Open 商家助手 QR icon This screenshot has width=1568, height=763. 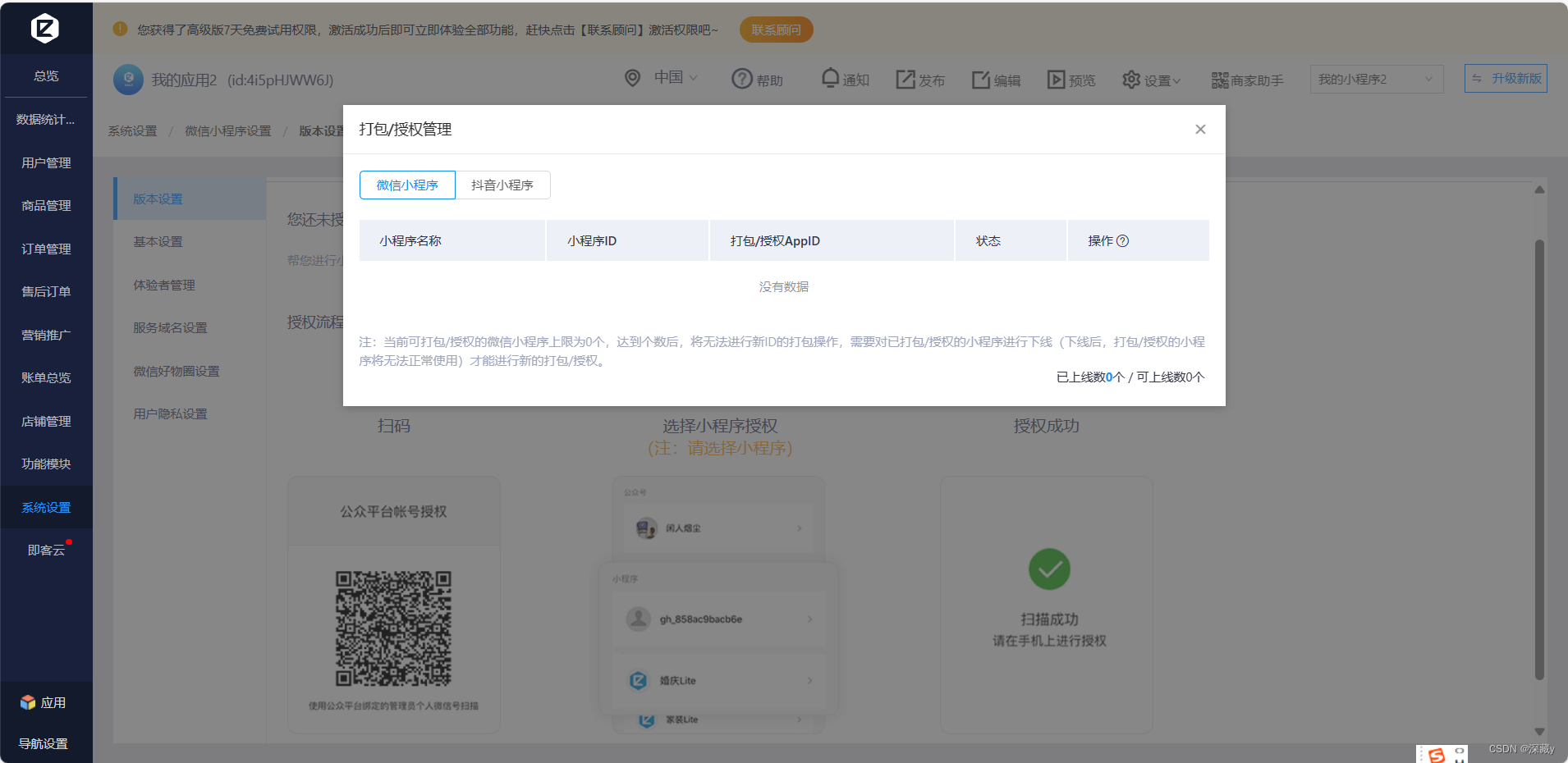(1220, 80)
